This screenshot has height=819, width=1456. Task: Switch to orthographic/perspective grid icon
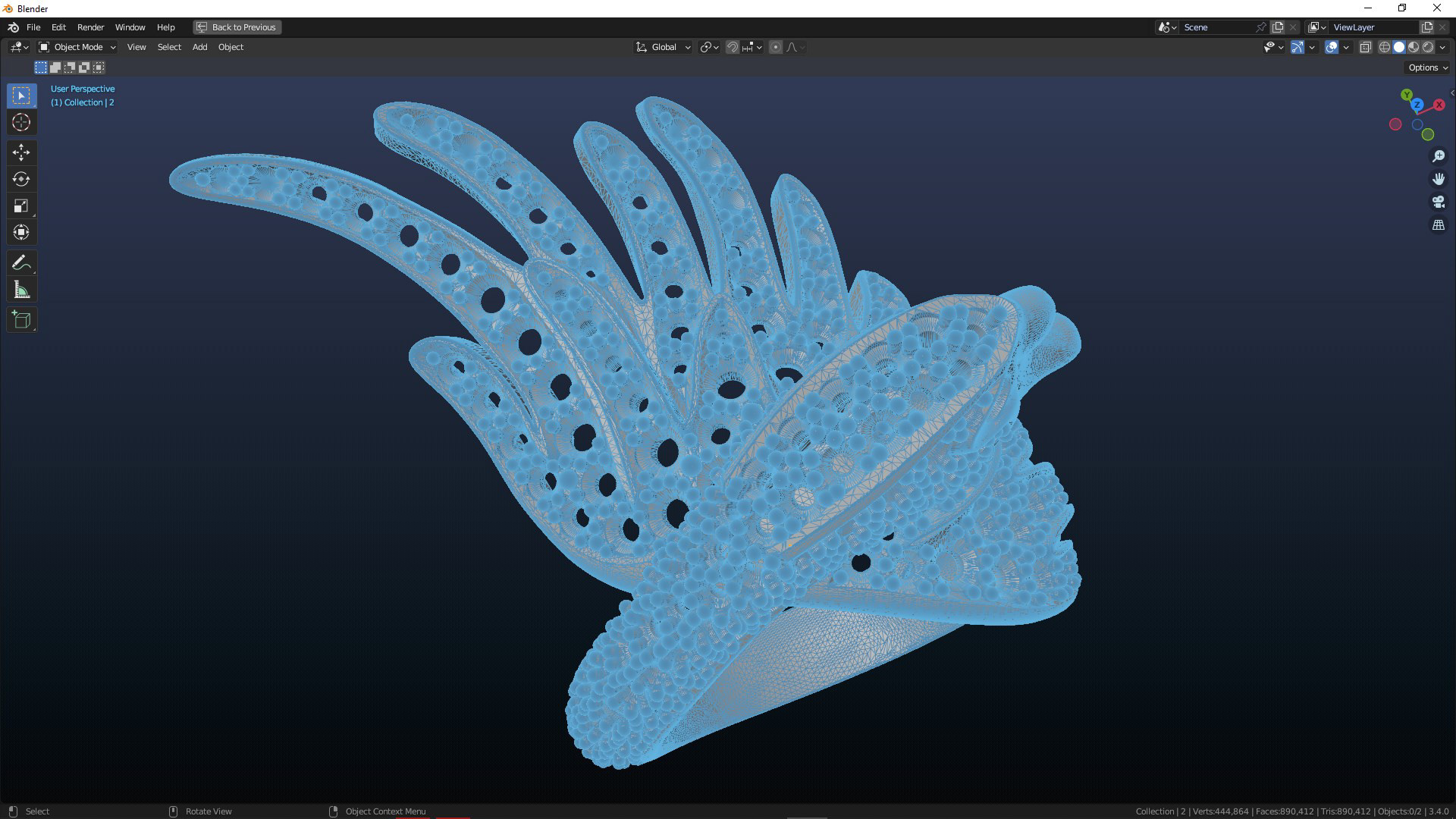click(x=1438, y=225)
